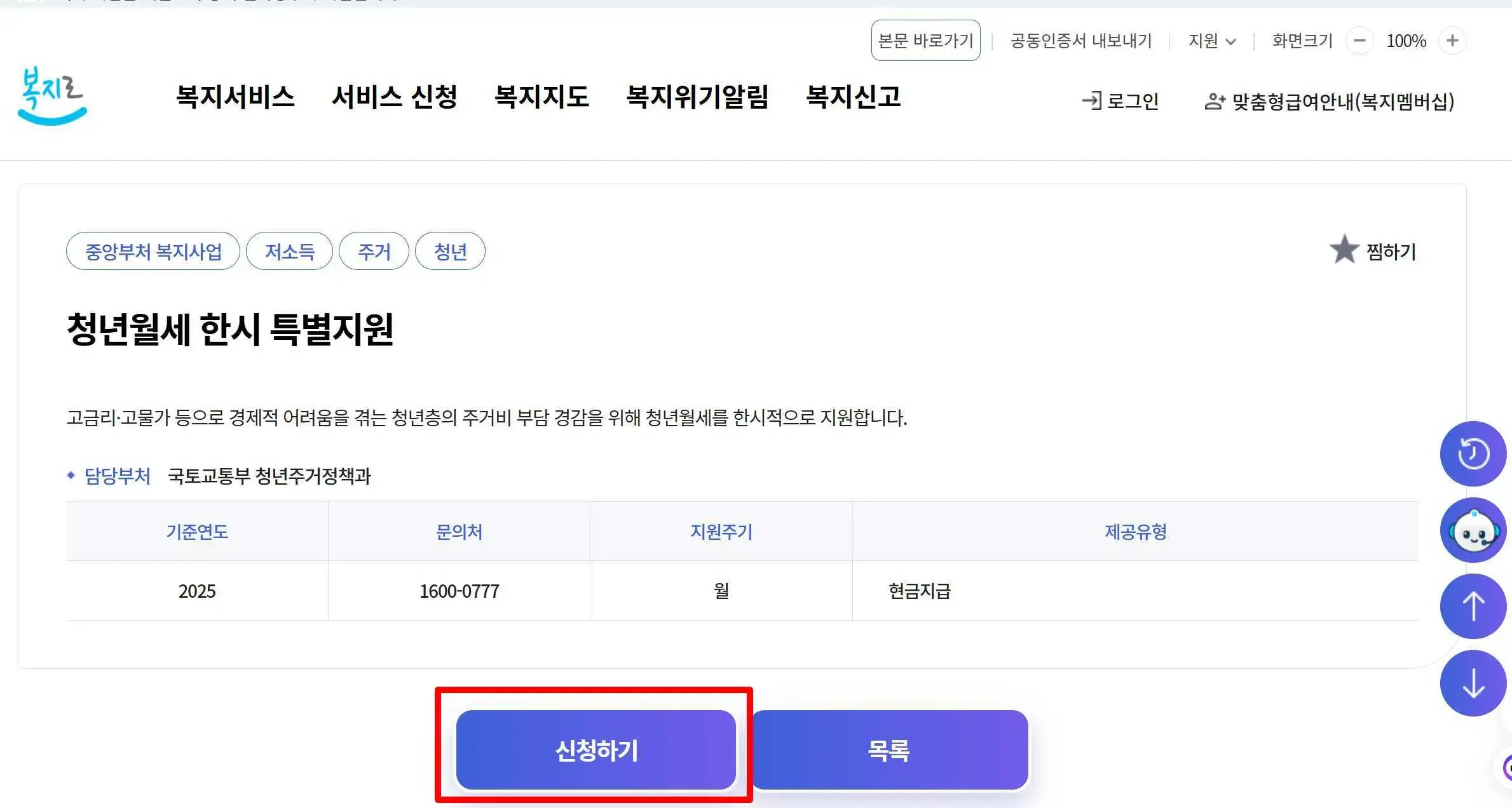
Task: Click the scroll-down arrow icon
Action: [x=1473, y=683]
